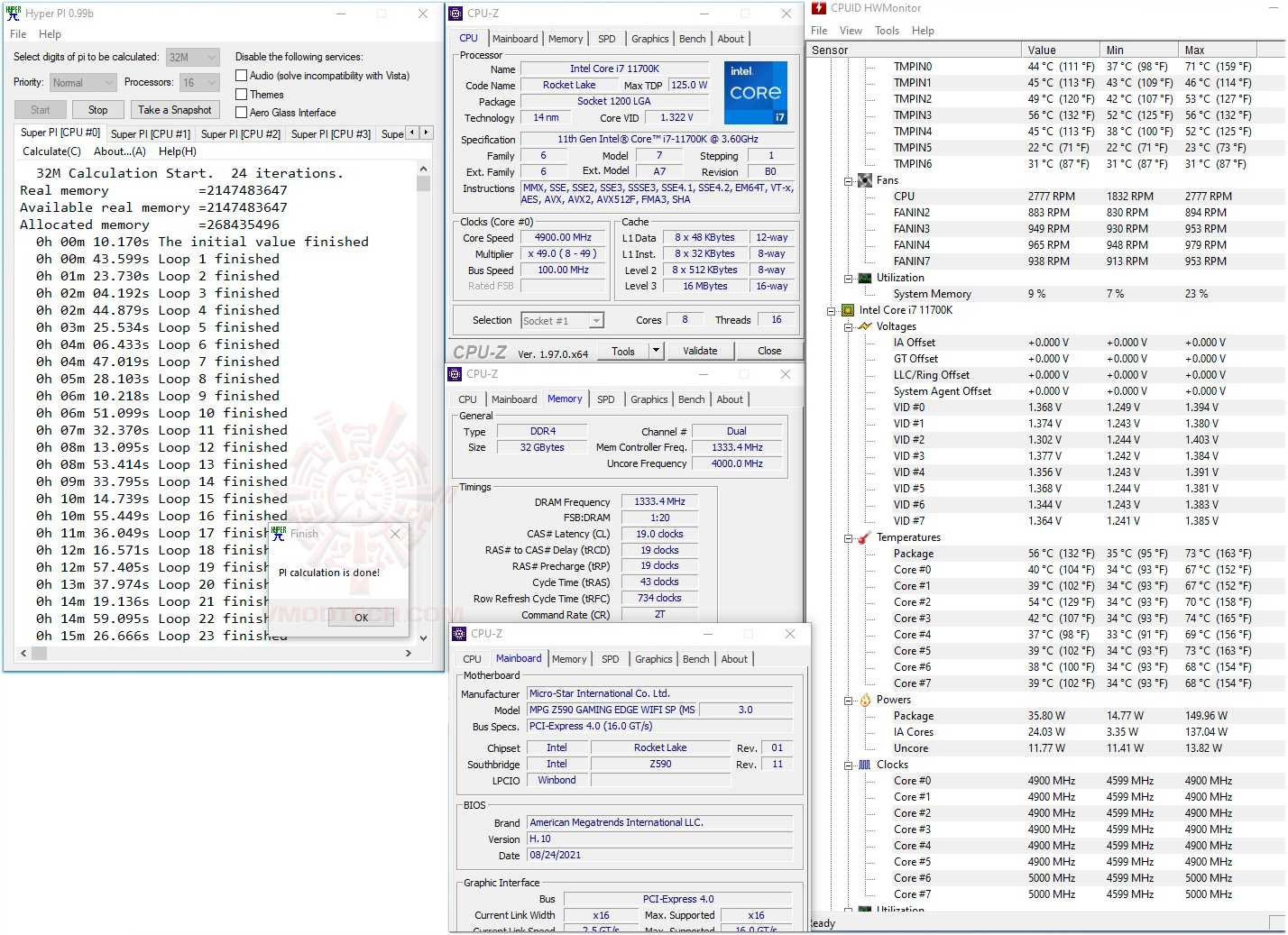The width and height of the screenshot is (1288, 935).
Task: Click the Core Speed value 4900.00 MHz
Action: 563,238
